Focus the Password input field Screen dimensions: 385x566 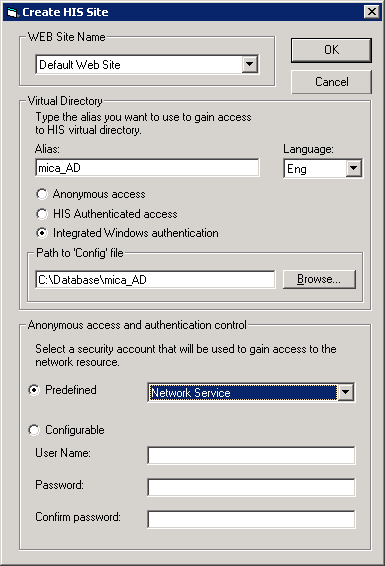(251, 487)
